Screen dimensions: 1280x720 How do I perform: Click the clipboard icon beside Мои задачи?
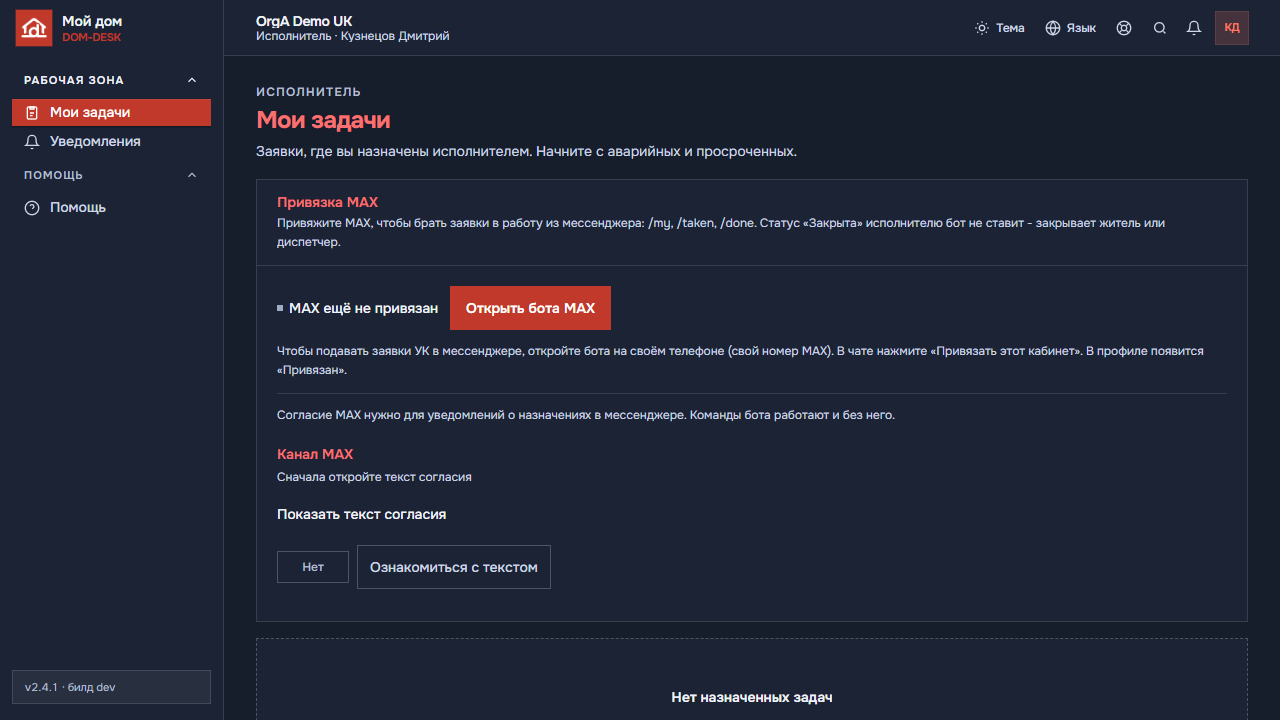pos(32,113)
